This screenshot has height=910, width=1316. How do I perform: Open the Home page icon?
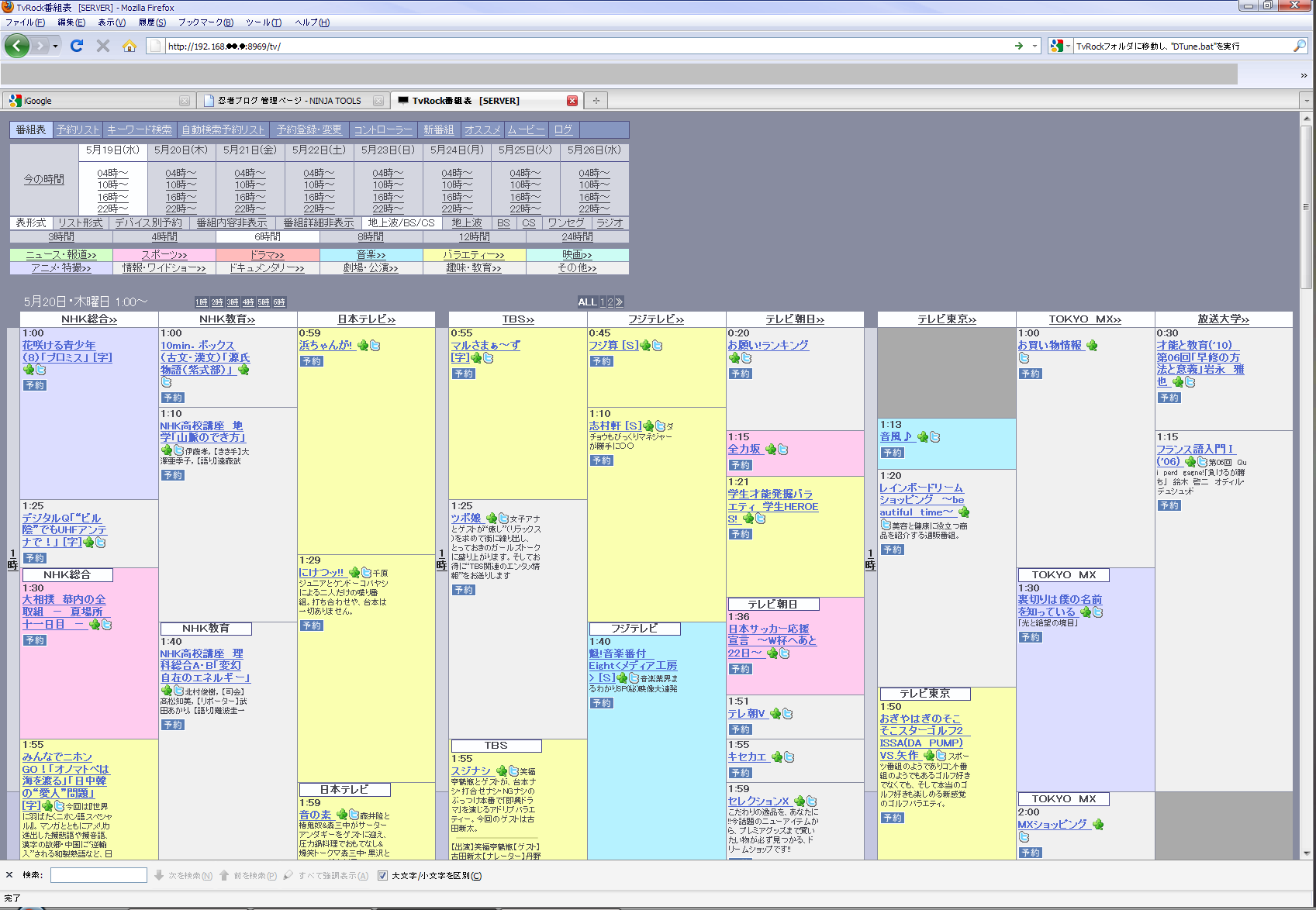tap(130, 46)
